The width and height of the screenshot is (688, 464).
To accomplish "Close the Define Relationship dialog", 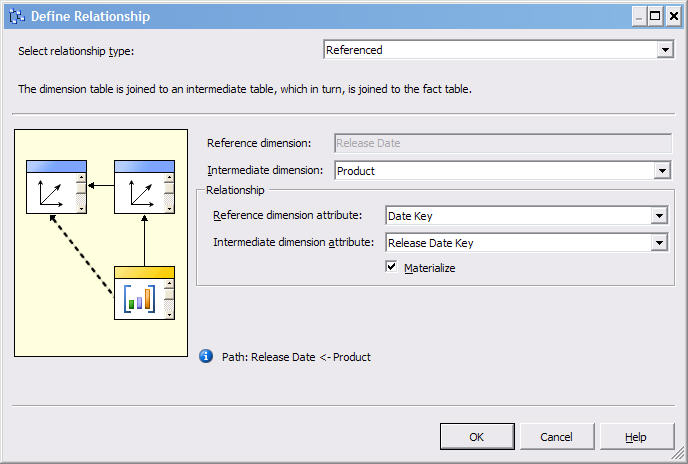I will click(673, 16).
